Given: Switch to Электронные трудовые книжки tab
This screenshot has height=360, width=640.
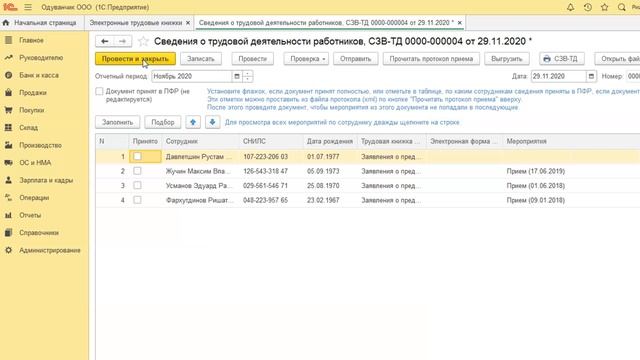Looking at the screenshot, I should click(x=136, y=23).
